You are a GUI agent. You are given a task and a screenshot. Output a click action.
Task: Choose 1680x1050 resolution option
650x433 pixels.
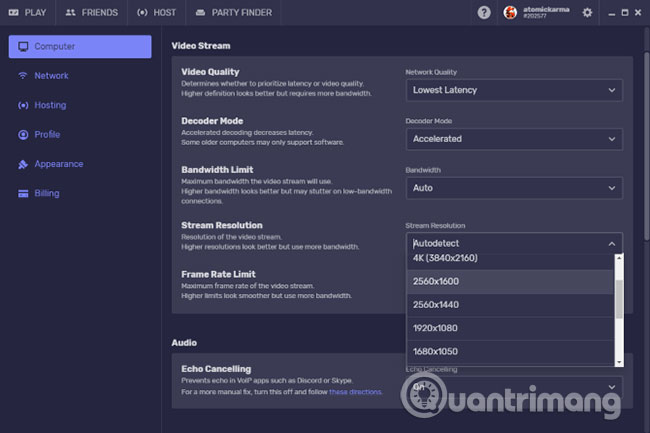510,352
